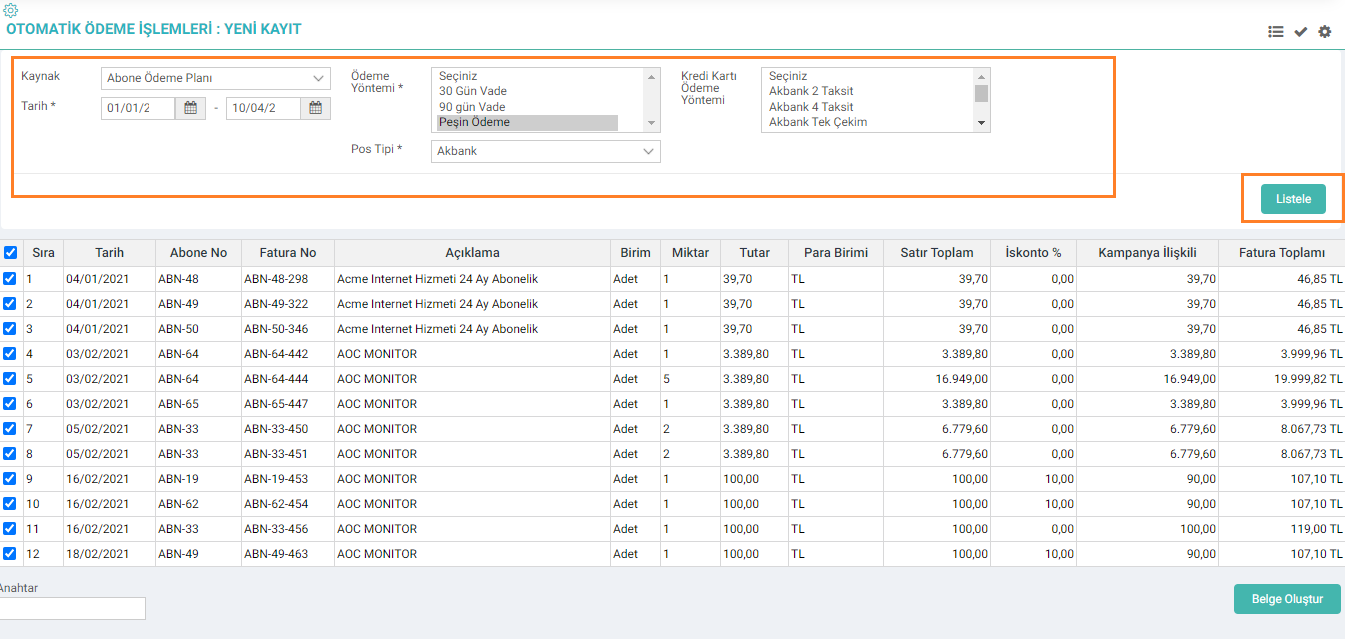Click the Satır Toplam column header

937,253
